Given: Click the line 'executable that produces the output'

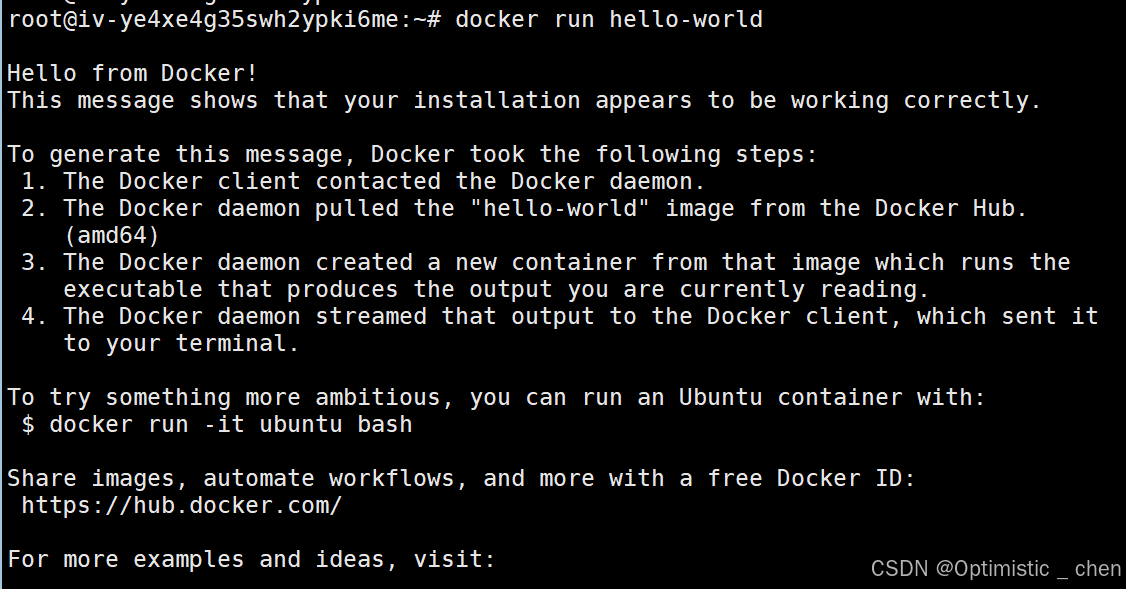Looking at the screenshot, I should tap(496, 289).
